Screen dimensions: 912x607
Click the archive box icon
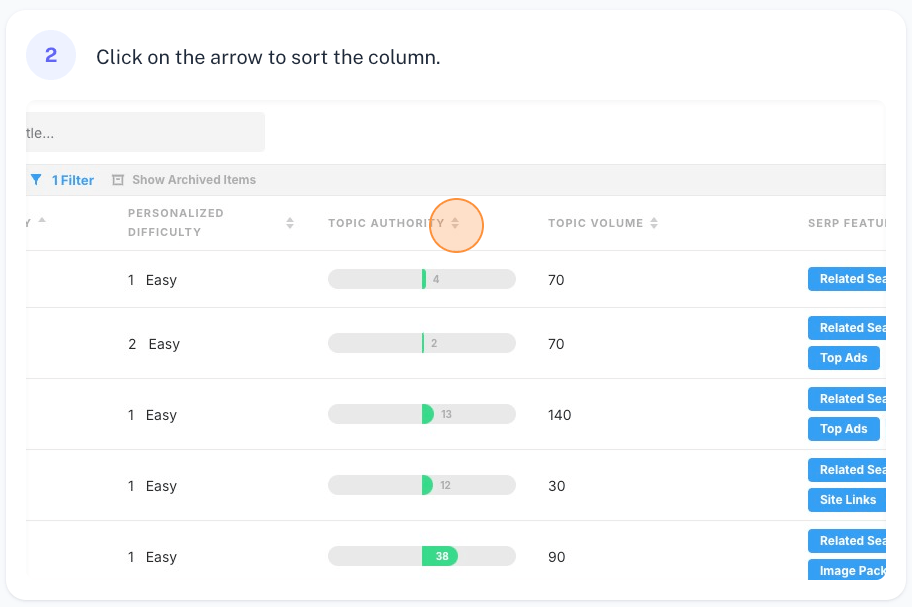tap(118, 180)
